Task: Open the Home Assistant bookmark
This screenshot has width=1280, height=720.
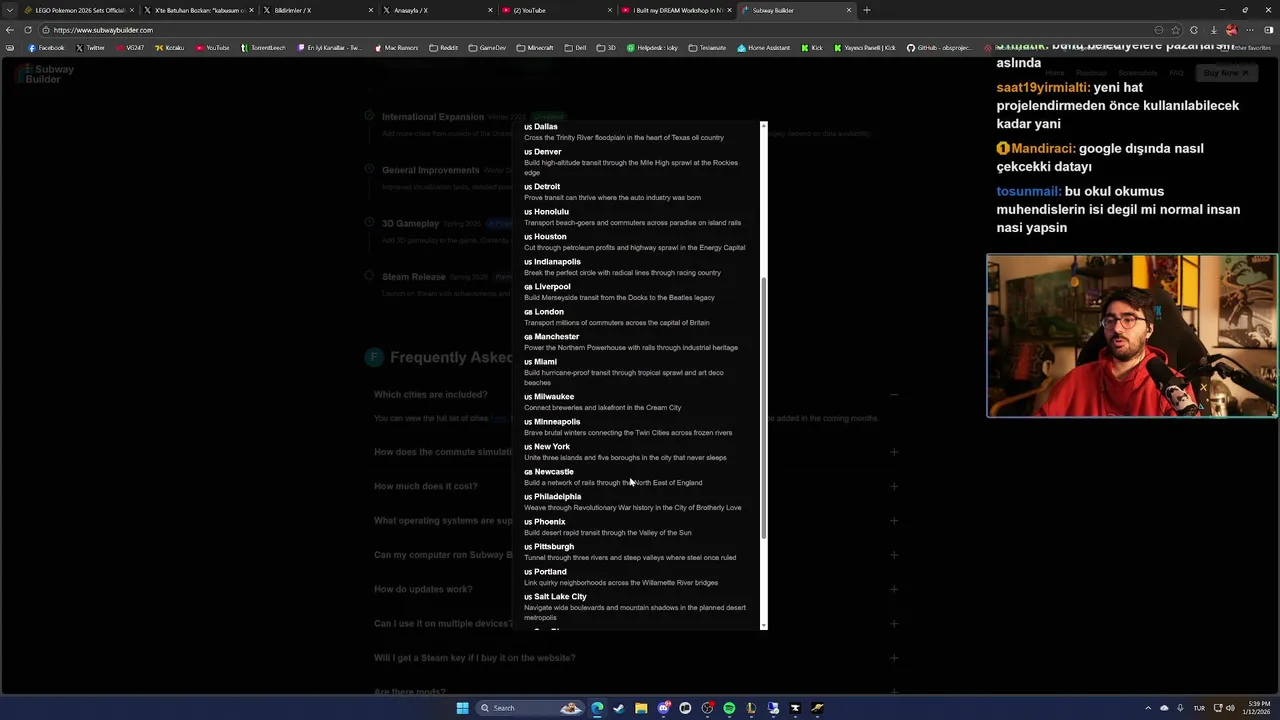Action: pos(763,47)
